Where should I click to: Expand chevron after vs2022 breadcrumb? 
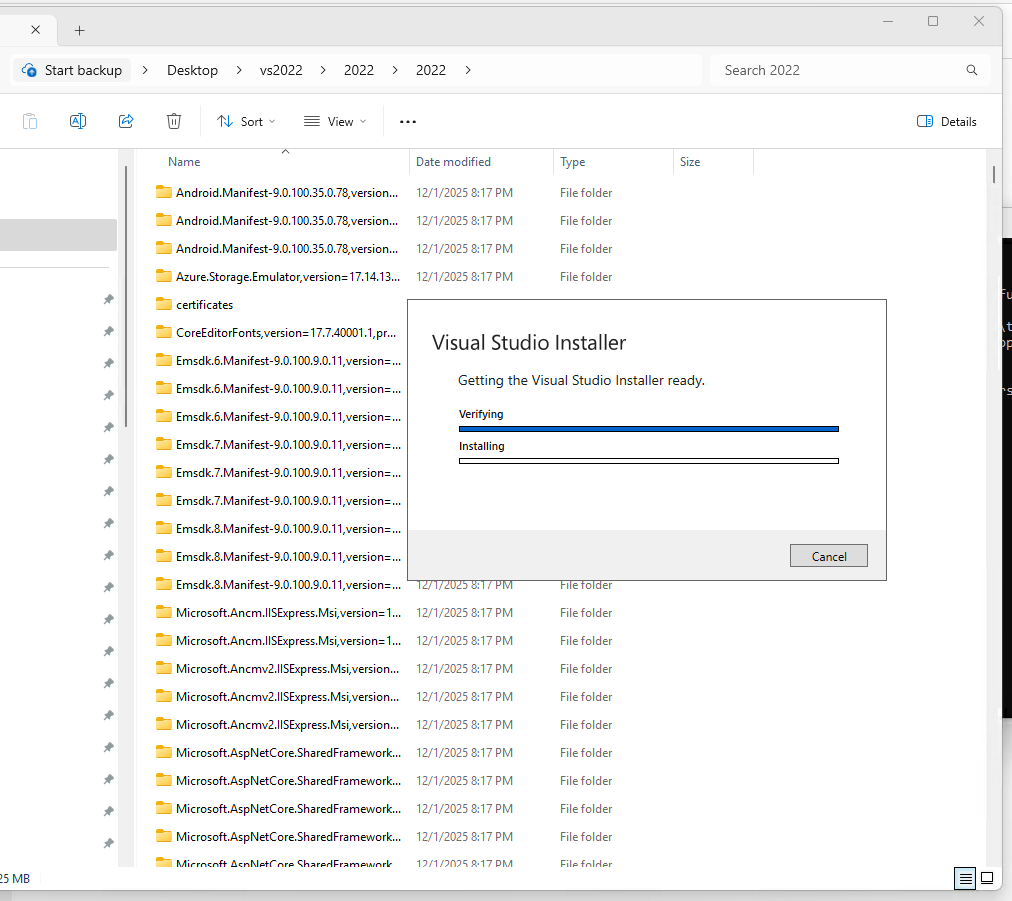tap(323, 70)
